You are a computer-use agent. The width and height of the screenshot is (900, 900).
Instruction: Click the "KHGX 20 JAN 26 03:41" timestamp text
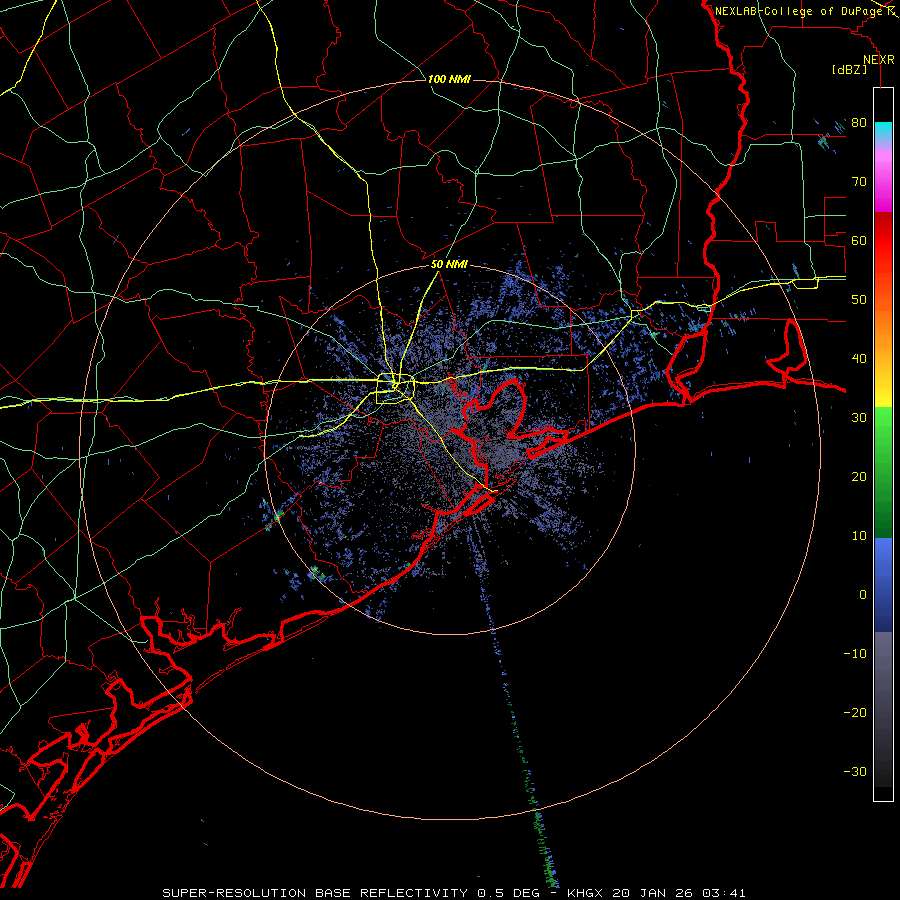pyautogui.click(x=656, y=893)
